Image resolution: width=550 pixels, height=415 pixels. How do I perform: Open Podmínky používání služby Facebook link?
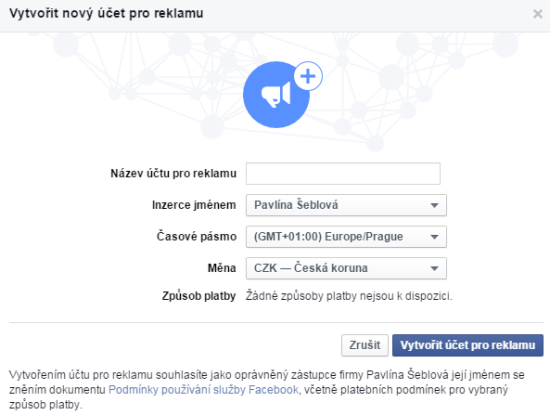click(x=203, y=390)
